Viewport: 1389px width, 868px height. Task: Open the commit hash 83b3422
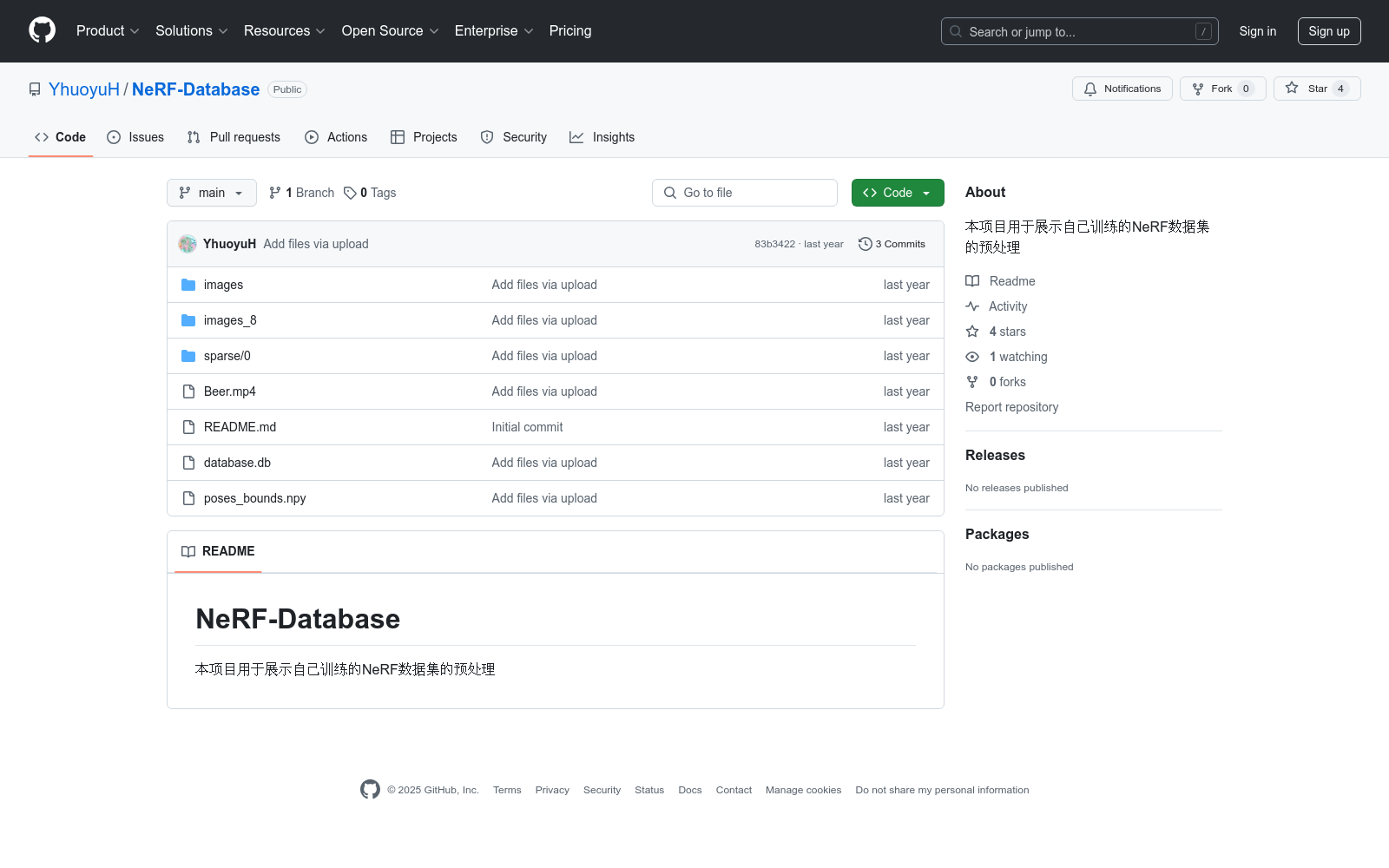774,244
